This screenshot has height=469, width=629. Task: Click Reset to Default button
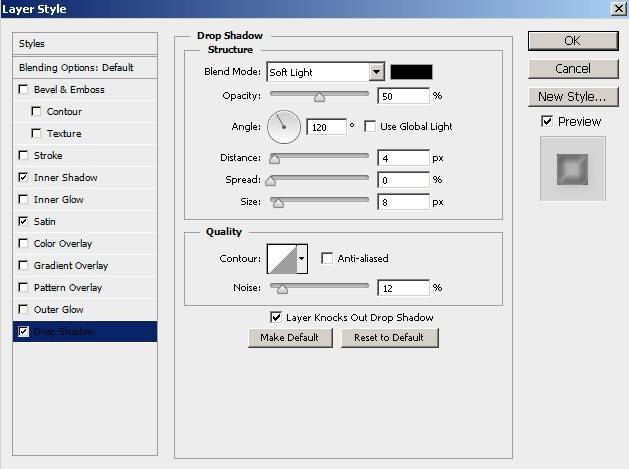point(389,337)
